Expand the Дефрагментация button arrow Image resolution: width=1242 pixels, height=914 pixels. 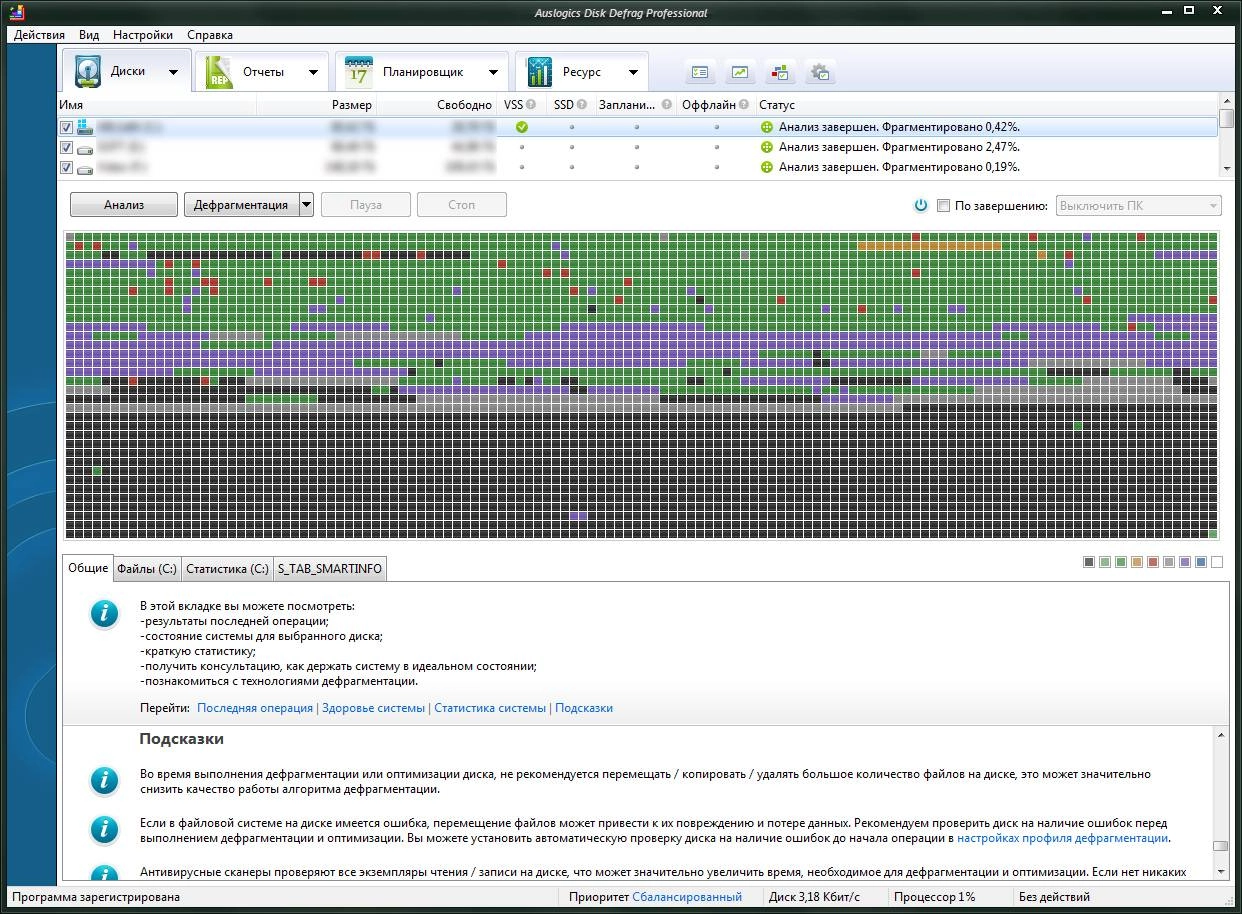(306, 204)
